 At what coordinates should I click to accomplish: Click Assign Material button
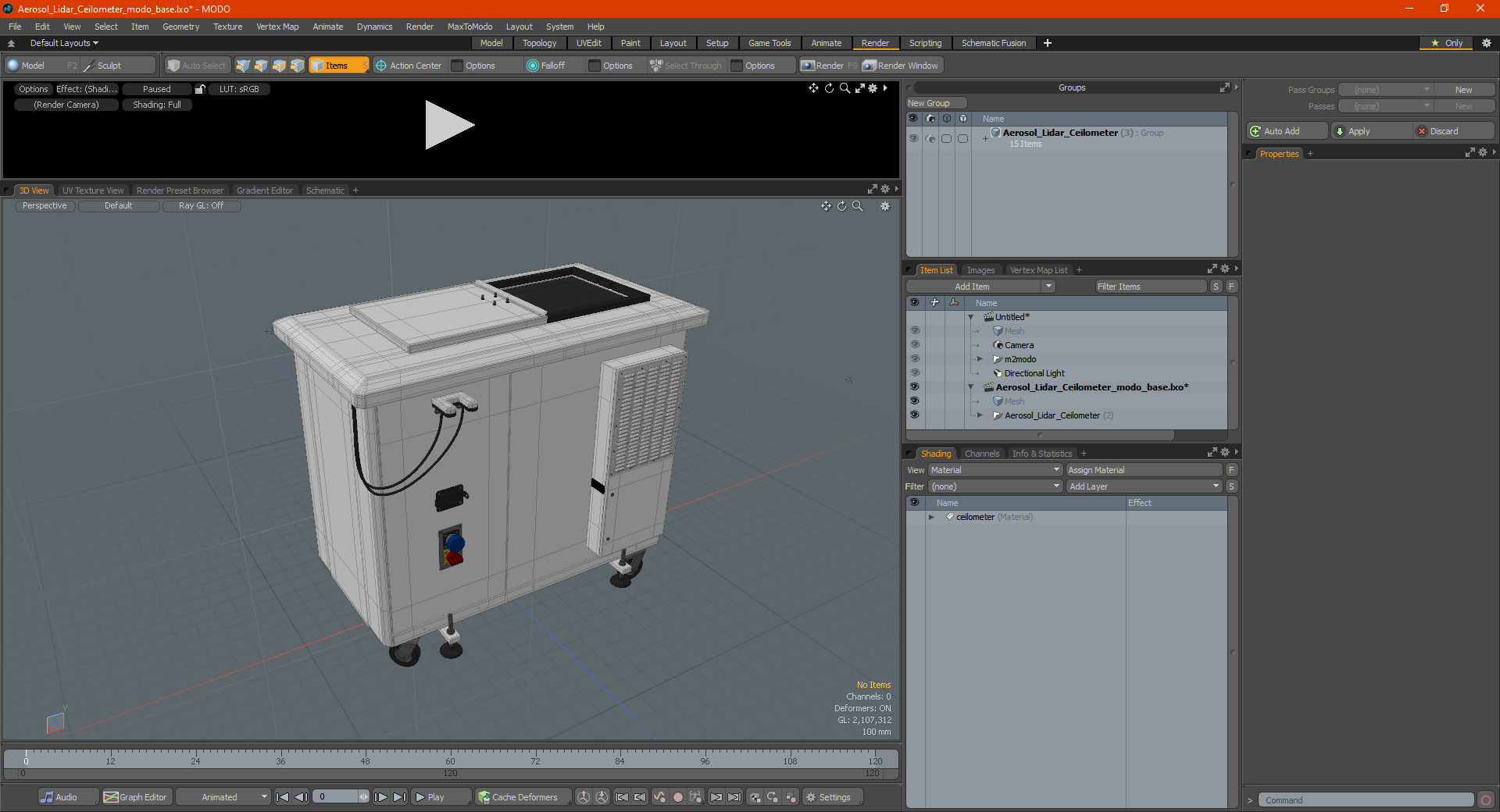[x=1144, y=470]
